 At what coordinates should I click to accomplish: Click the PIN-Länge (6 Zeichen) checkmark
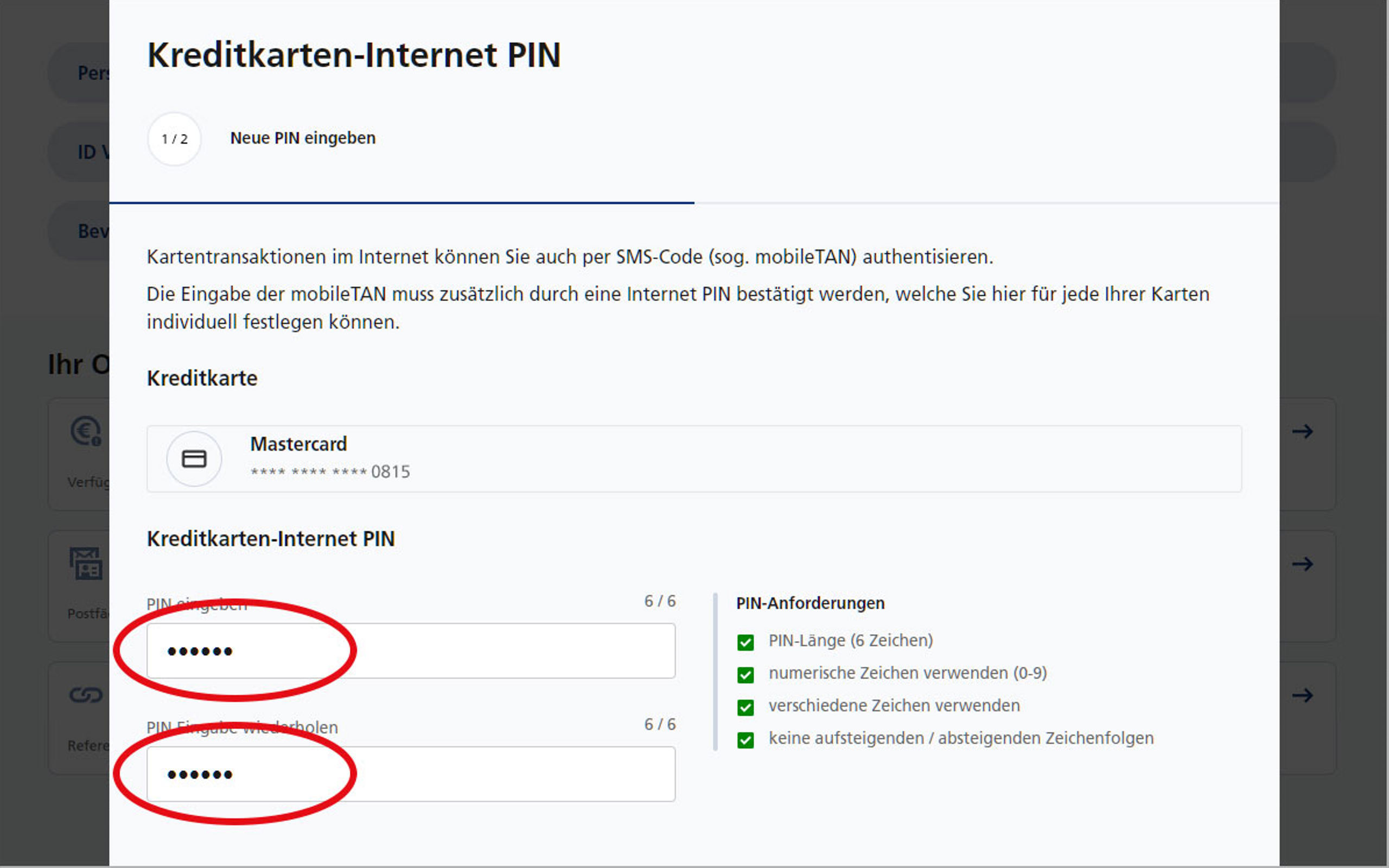[x=745, y=642]
